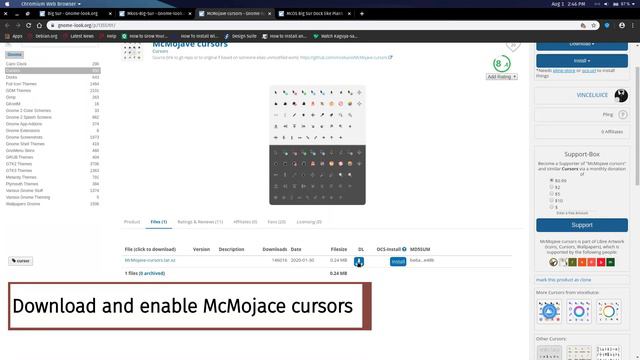
Task: Select the $2 donation radio button
Action: point(551,187)
